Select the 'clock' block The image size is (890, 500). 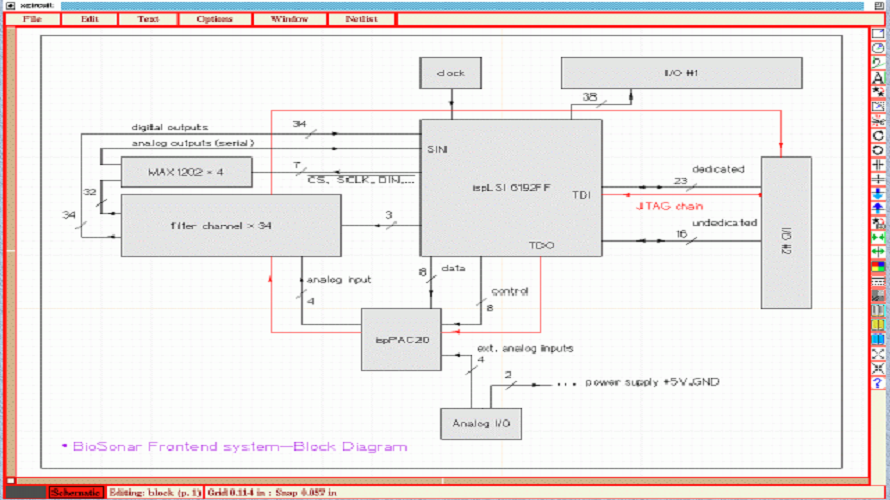pos(451,73)
